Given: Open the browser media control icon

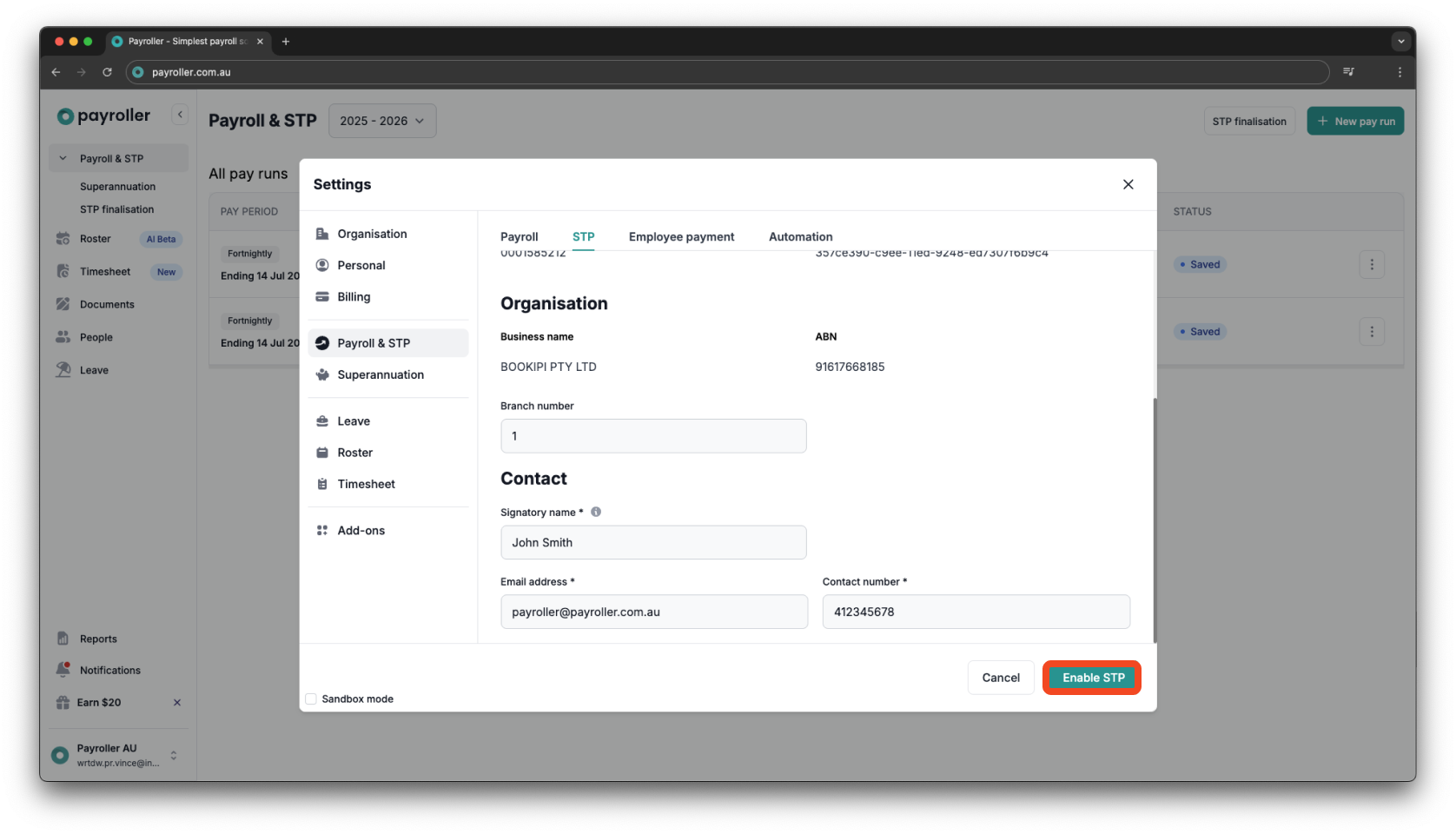Looking at the screenshot, I should (1348, 72).
